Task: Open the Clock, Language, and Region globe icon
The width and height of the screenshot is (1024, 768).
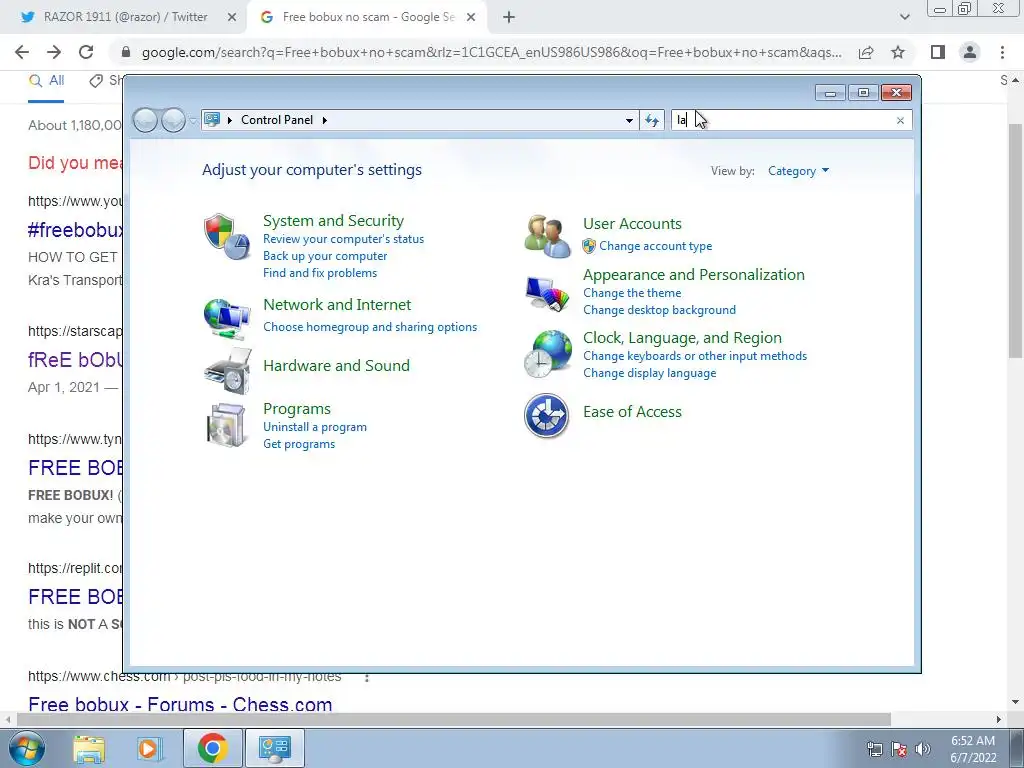Action: [x=547, y=353]
